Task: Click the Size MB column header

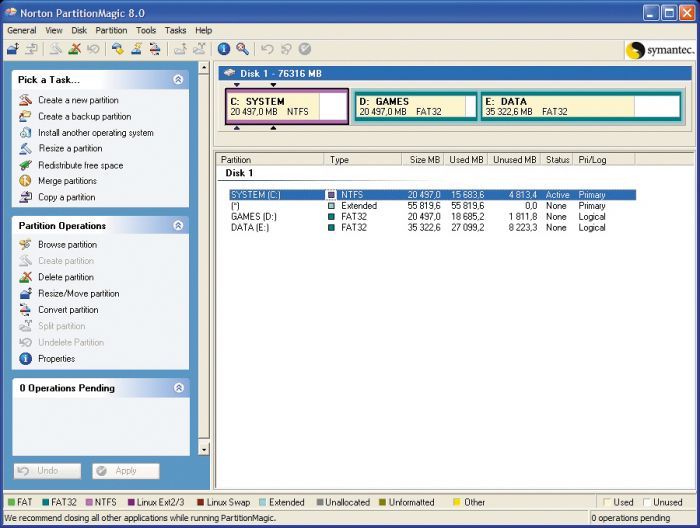Action: coord(423,159)
